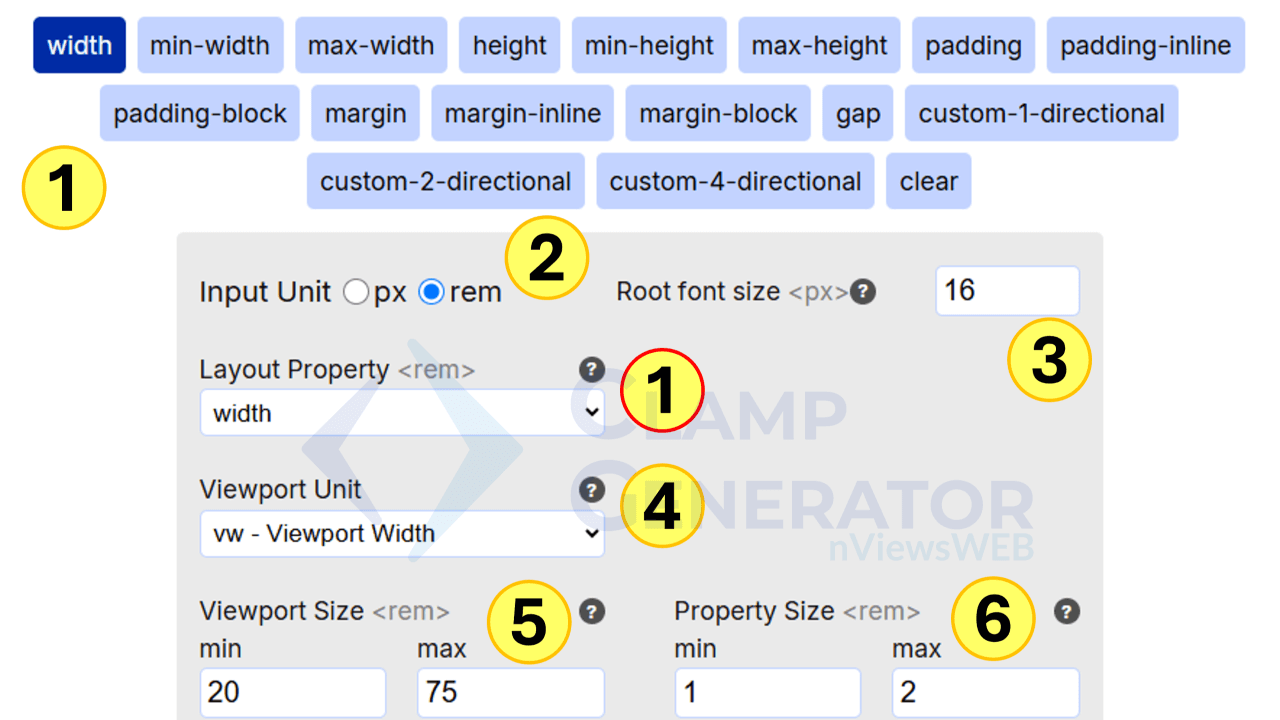Viewport: 1280px width, 720px height.
Task: Select the min-height property button
Action: click(649, 45)
